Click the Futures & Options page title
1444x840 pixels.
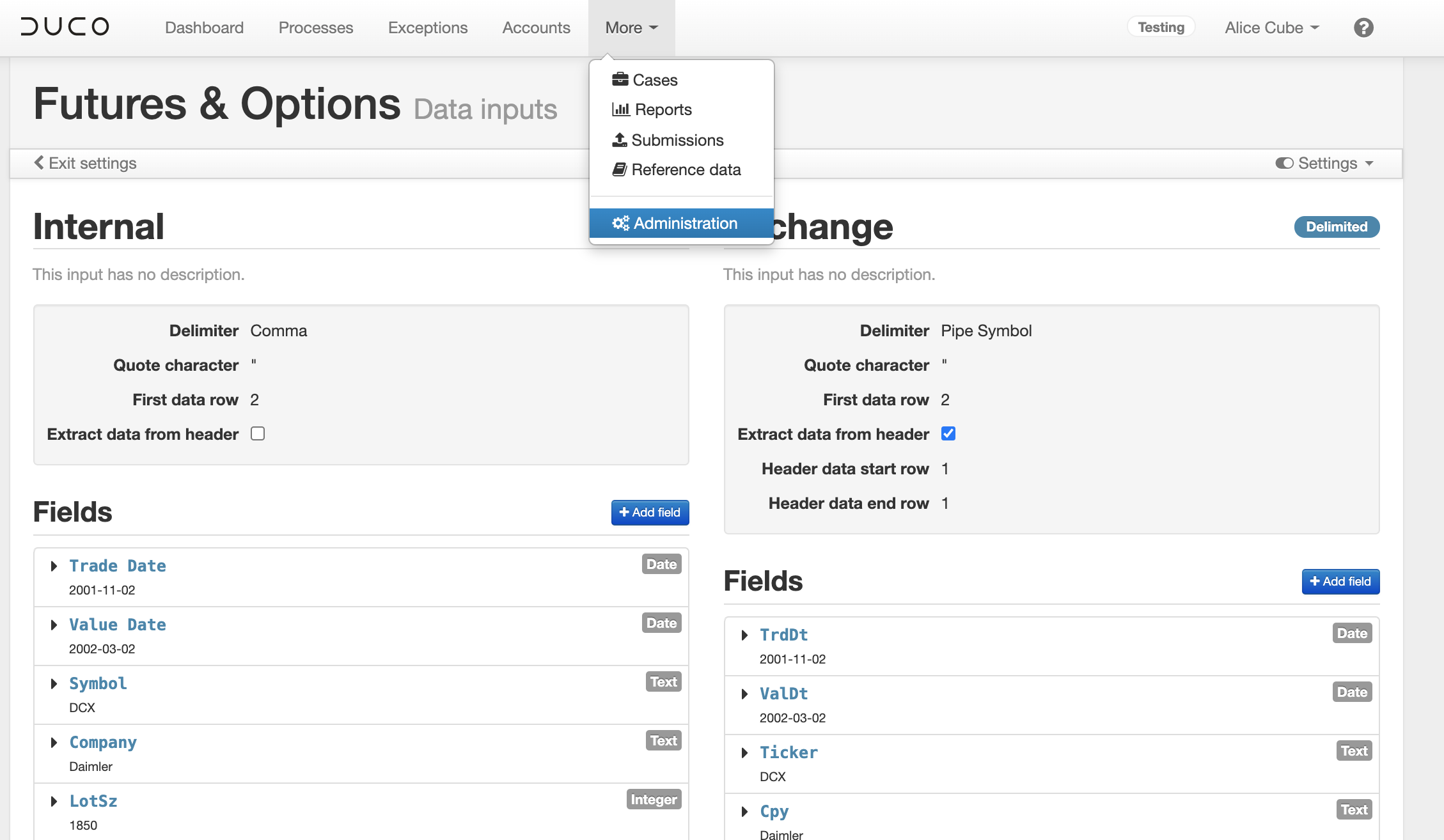(217, 104)
